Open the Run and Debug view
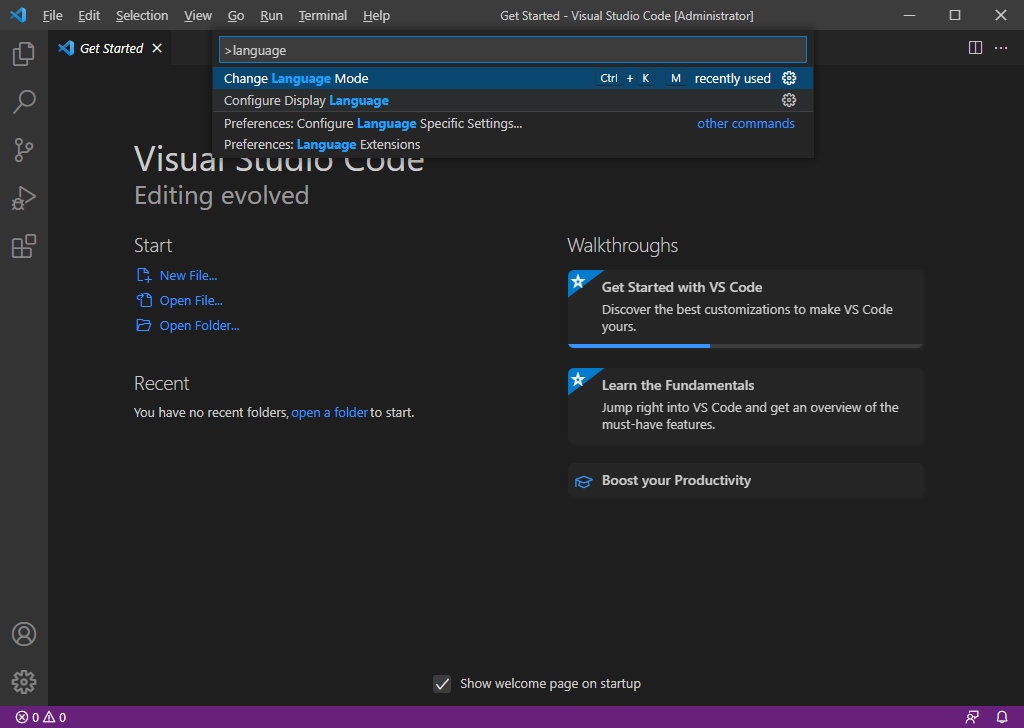1024x728 pixels. pos(24,198)
